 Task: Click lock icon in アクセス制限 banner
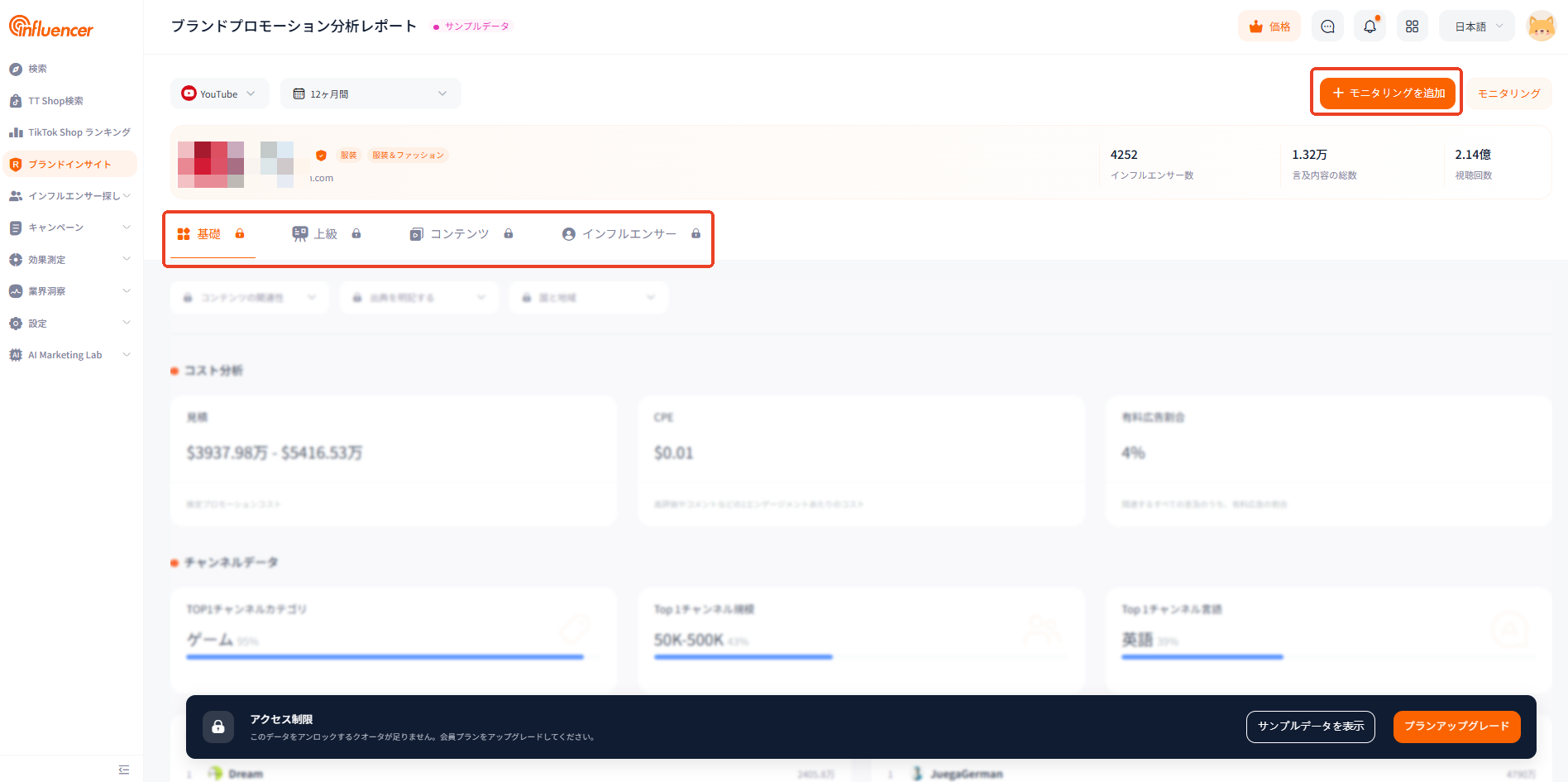tap(218, 727)
